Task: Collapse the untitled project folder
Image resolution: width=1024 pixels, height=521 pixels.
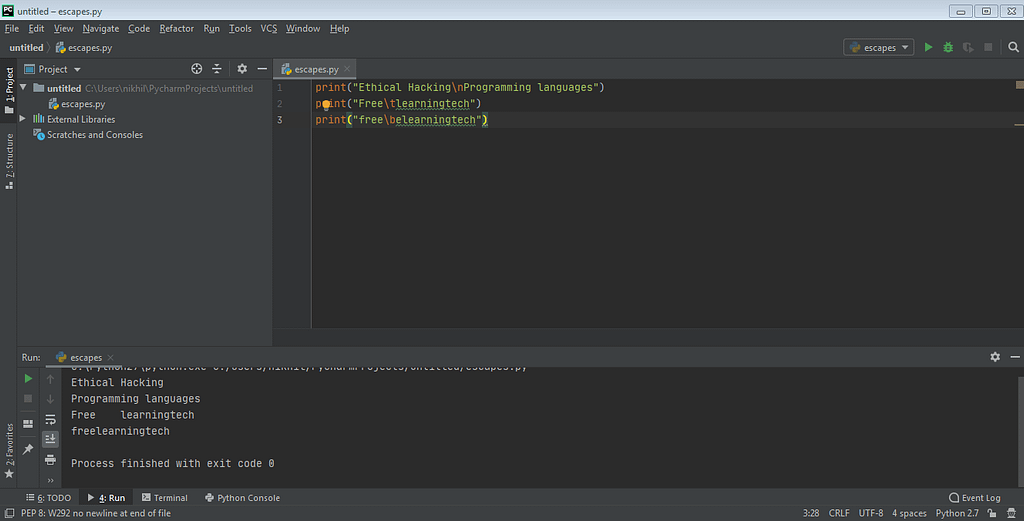Action: [x=24, y=87]
